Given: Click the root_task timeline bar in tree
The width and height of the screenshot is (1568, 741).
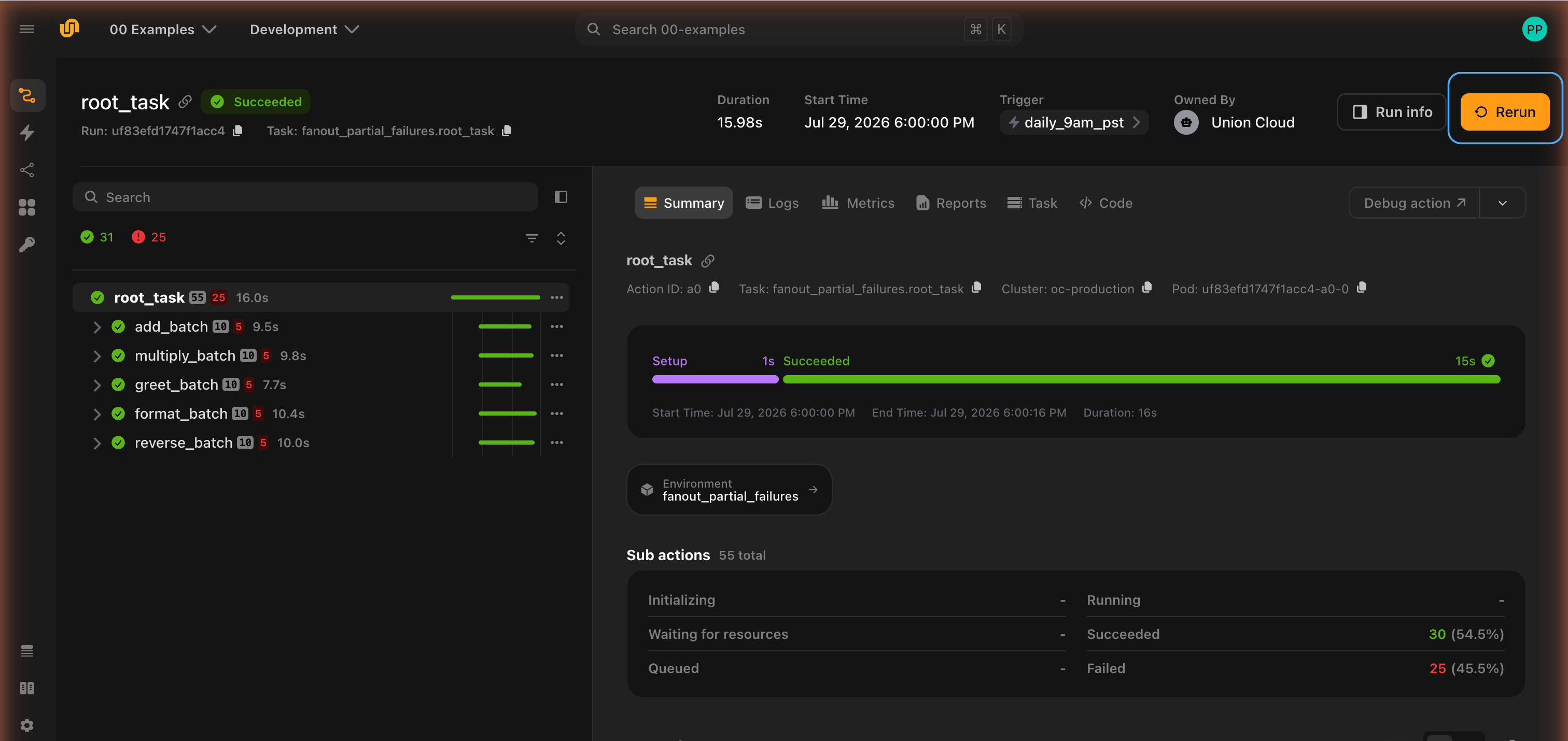Looking at the screenshot, I should [495, 297].
